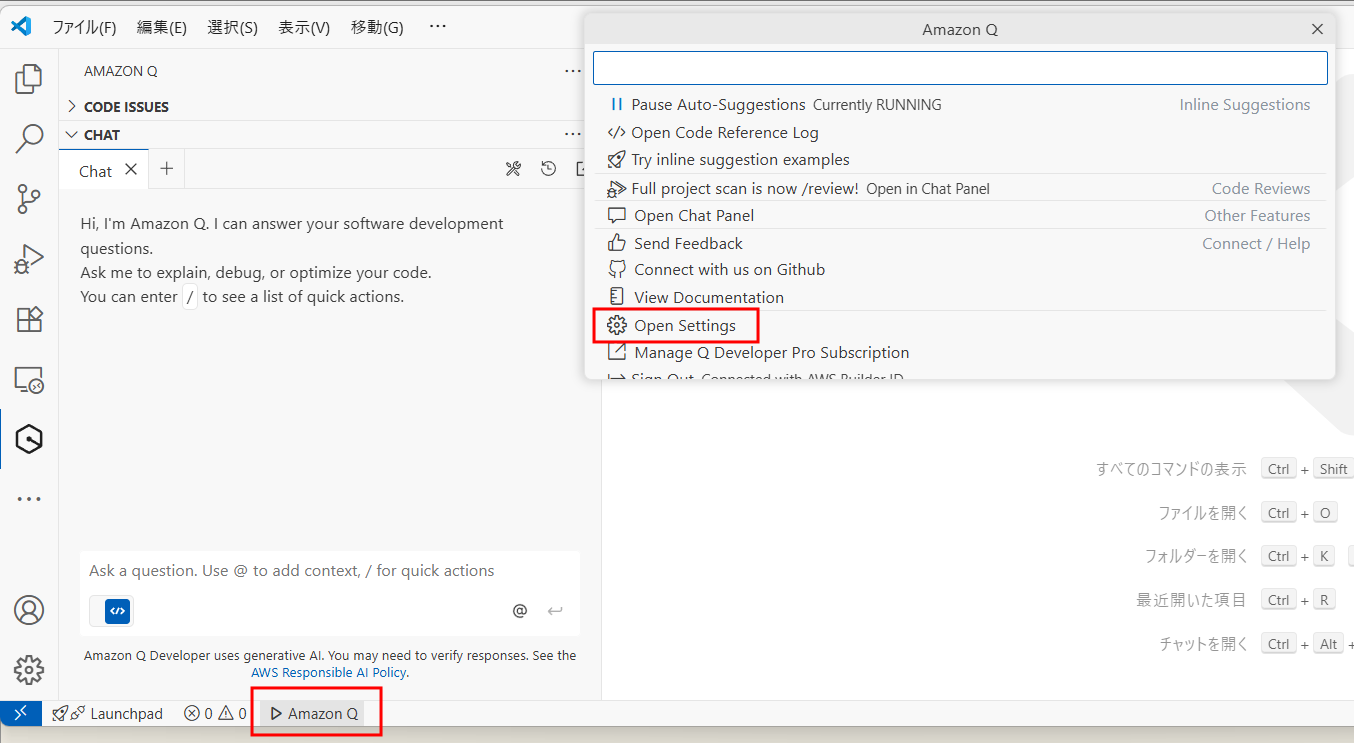1354x743 pixels.
Task: Open the AWS Responsible AI Policy link
Action: click(329, 673)
